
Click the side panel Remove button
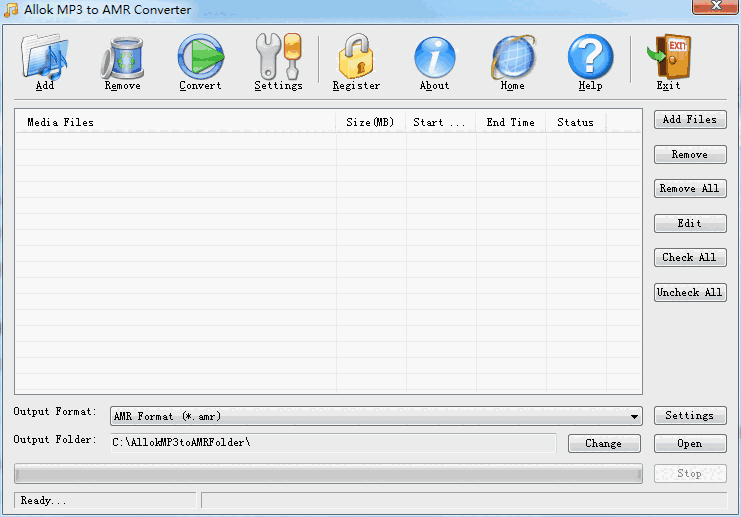690,155
